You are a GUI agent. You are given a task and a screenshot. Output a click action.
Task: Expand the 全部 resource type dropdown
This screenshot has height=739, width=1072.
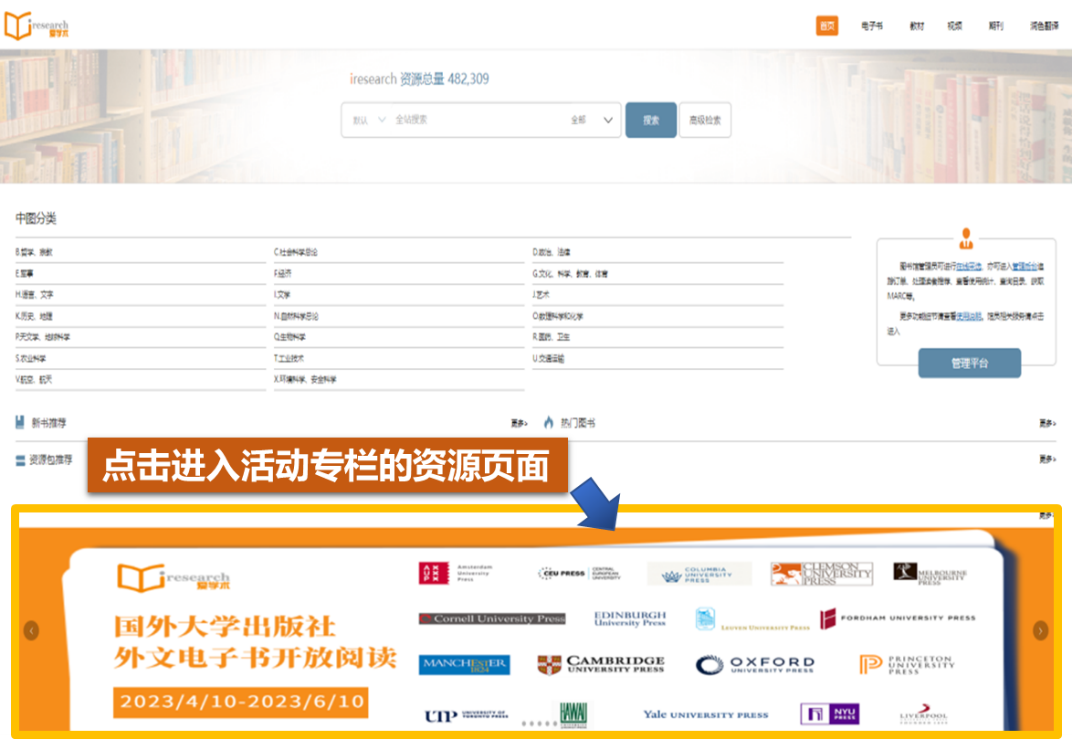592,120
